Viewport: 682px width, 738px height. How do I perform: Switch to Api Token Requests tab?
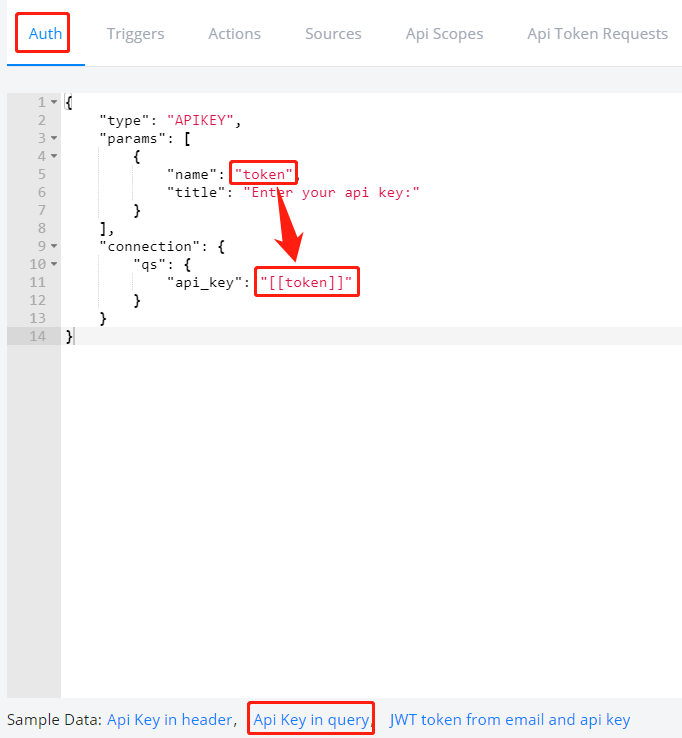coord(597,34)
